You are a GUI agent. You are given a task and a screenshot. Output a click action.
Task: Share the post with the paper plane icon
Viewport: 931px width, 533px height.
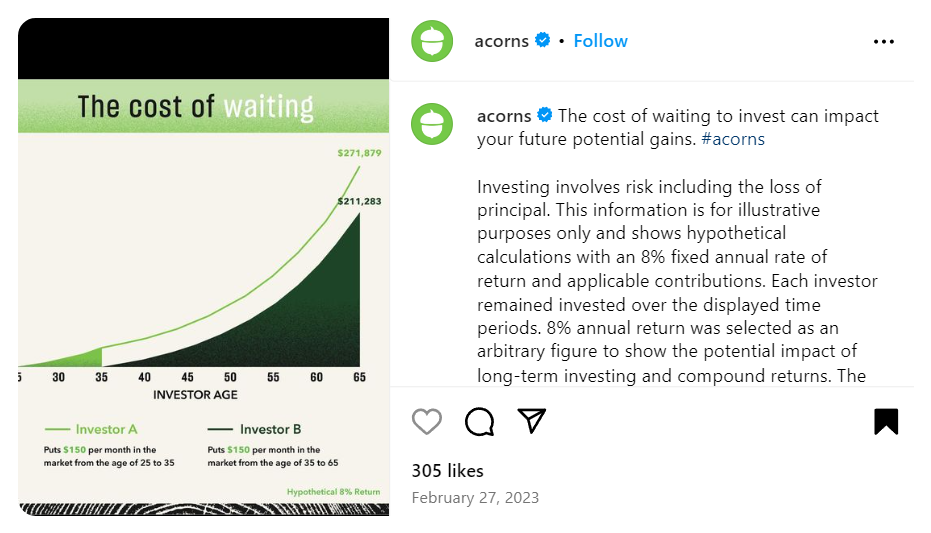click(531, 421)
